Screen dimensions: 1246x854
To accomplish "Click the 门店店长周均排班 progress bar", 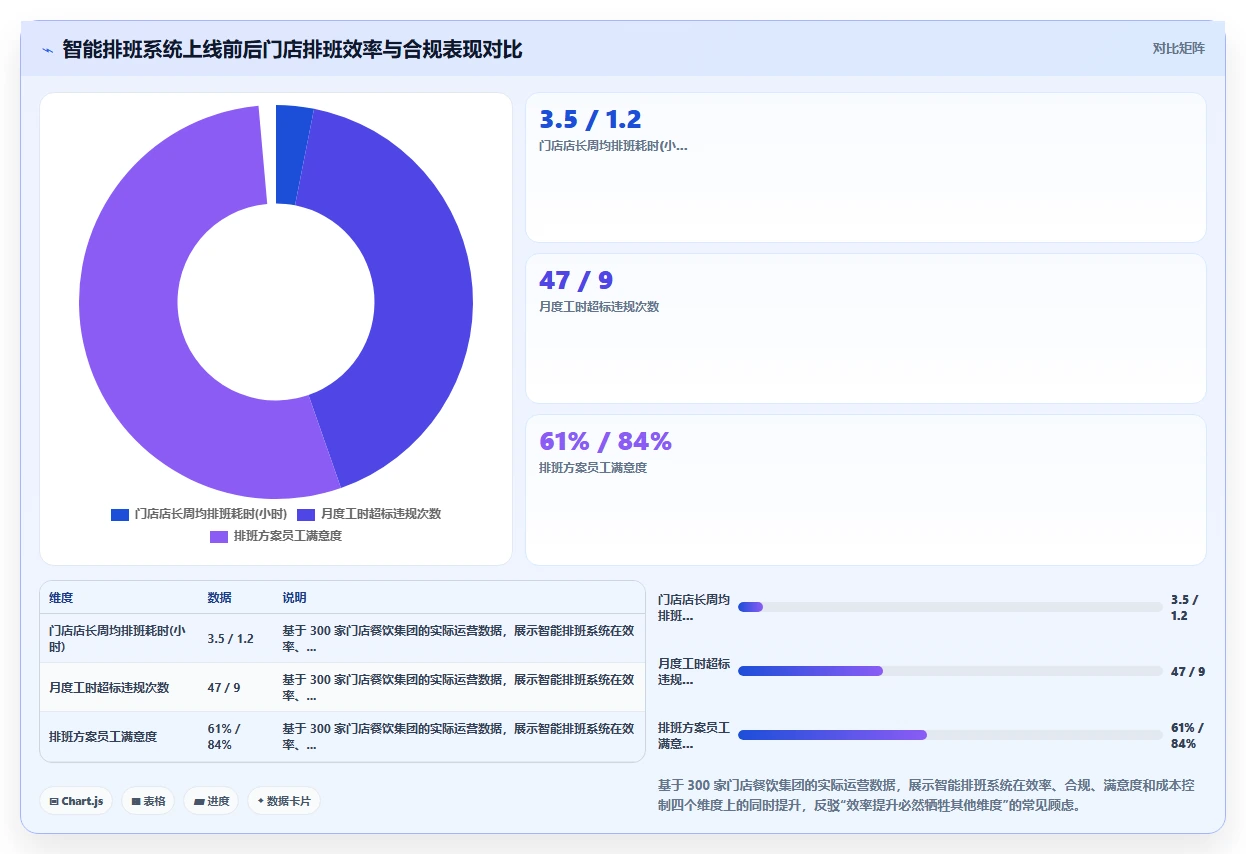I will click(x=950, y=607).
